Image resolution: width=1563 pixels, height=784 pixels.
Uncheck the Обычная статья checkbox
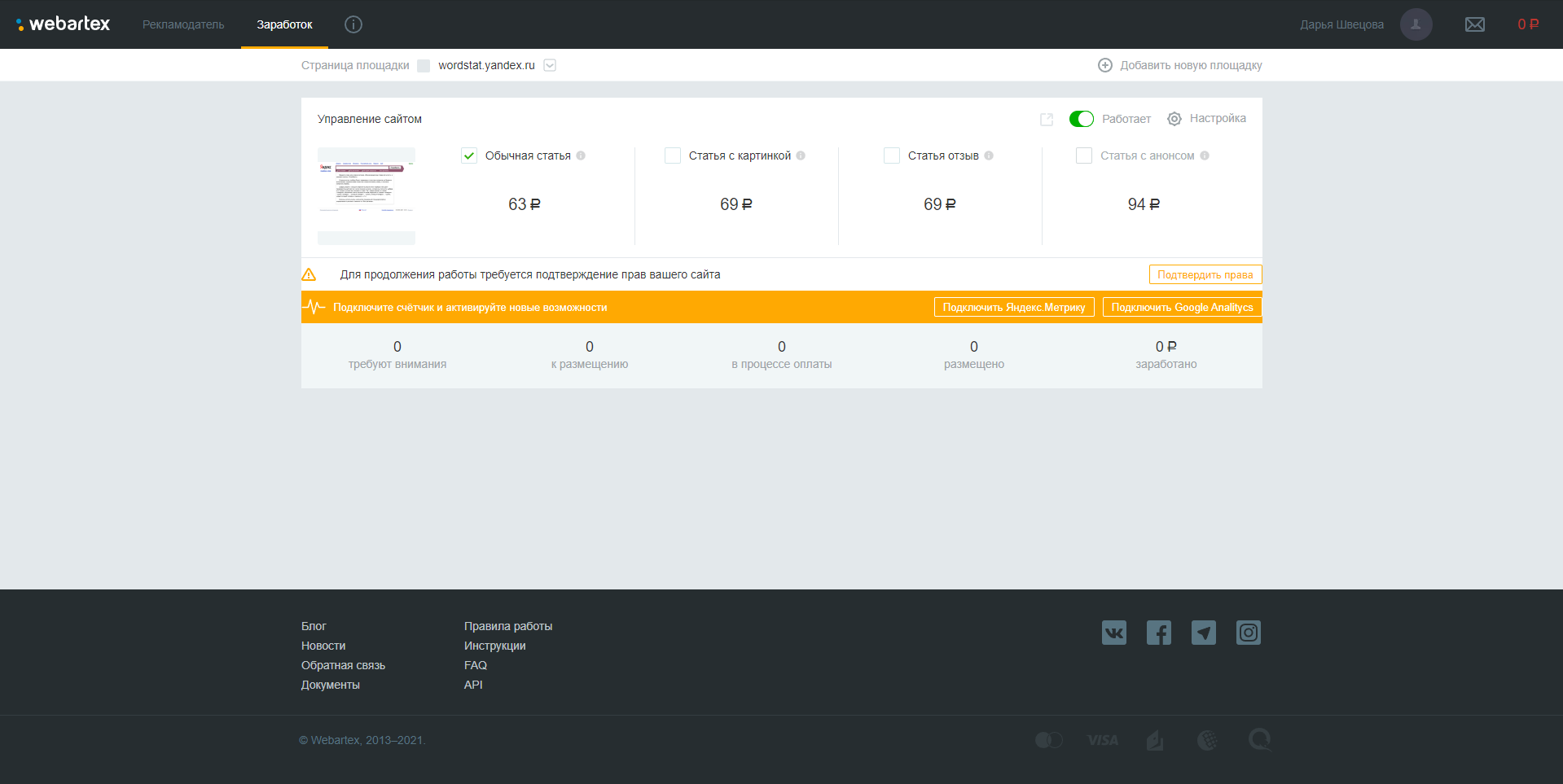point(469,155)
